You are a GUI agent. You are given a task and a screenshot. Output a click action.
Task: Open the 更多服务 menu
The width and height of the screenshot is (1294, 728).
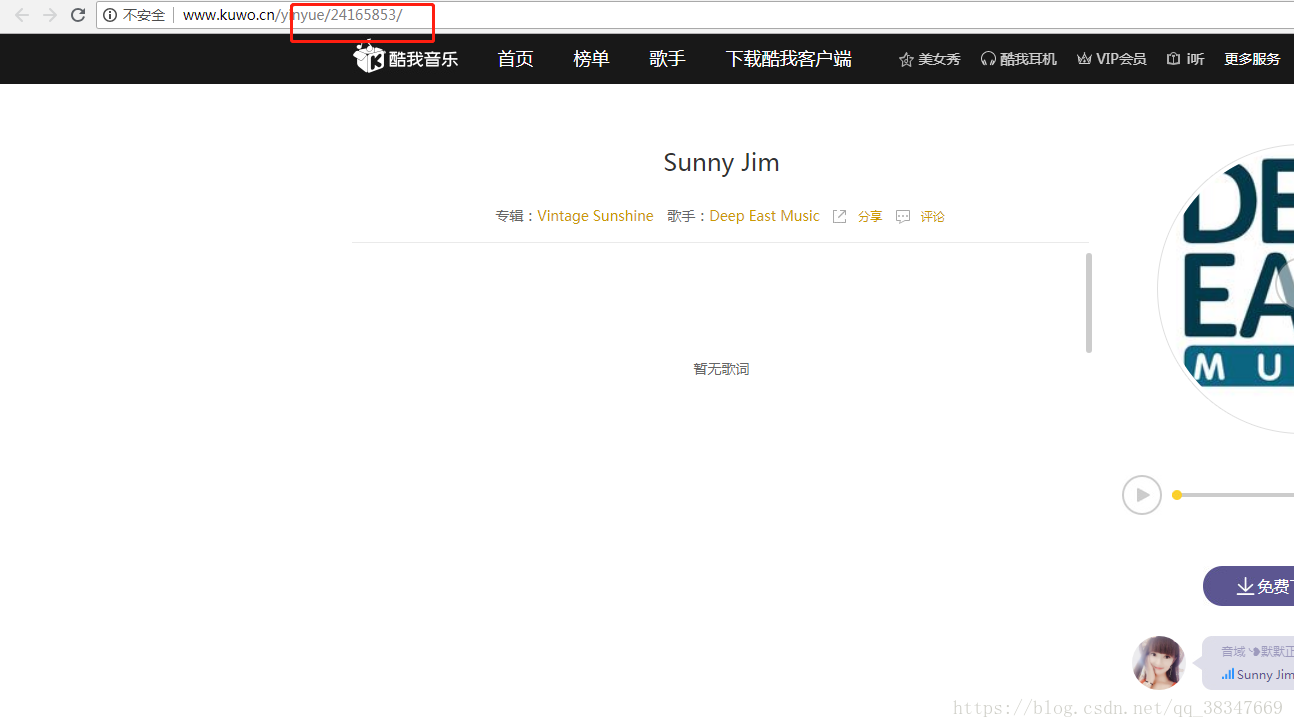click(x=1252, y=59)
